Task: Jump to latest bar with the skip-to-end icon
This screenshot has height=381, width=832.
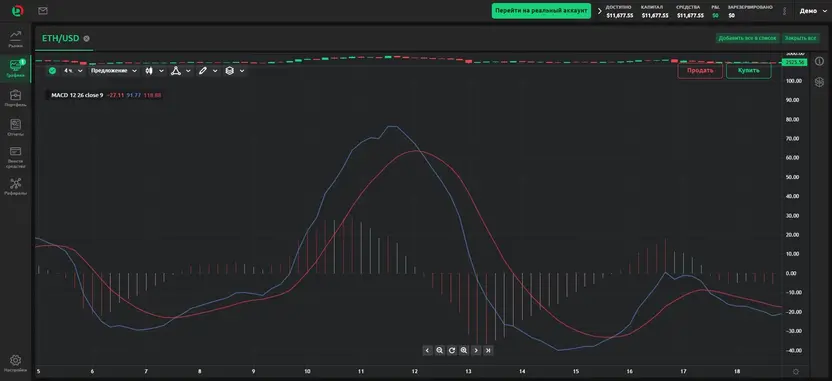Action: tap(488, 350)
